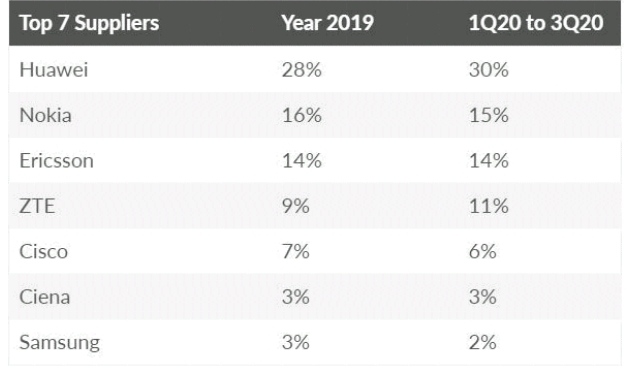Click ZTE's 9% Year 2019 value
Screen dimensions: 628x373
click(296, 206)
